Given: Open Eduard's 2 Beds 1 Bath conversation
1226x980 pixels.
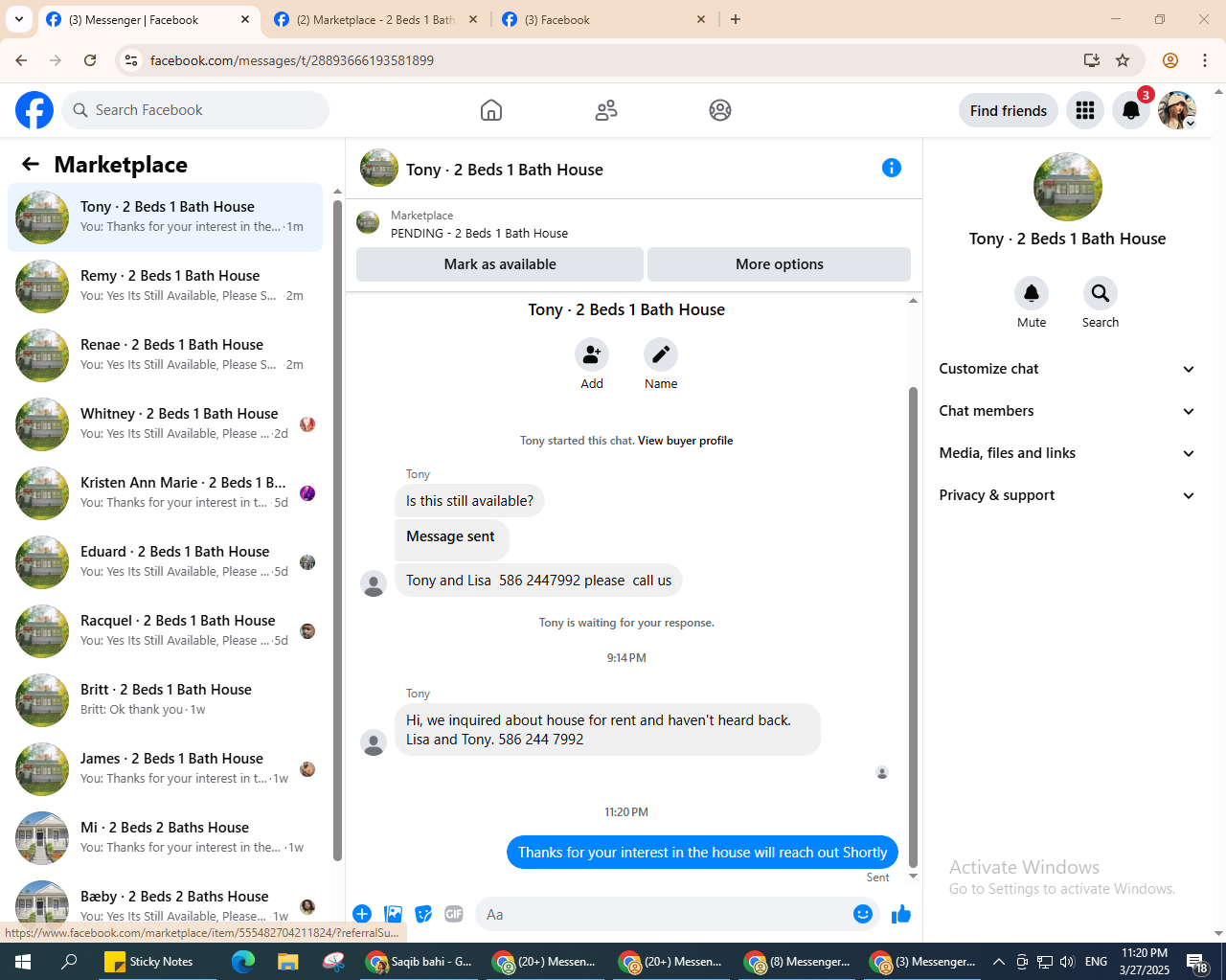Looking at the screenshot, I should [165, 561].
